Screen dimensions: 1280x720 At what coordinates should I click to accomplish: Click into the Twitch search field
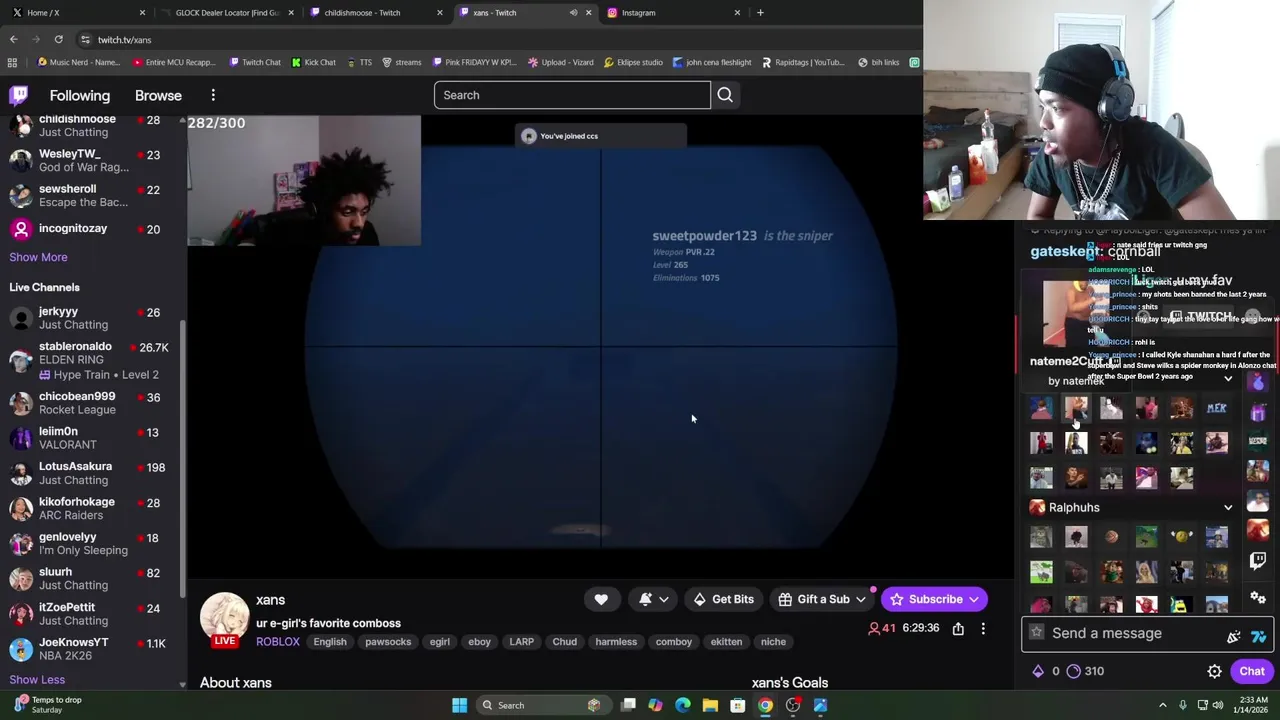click(572, 95)
